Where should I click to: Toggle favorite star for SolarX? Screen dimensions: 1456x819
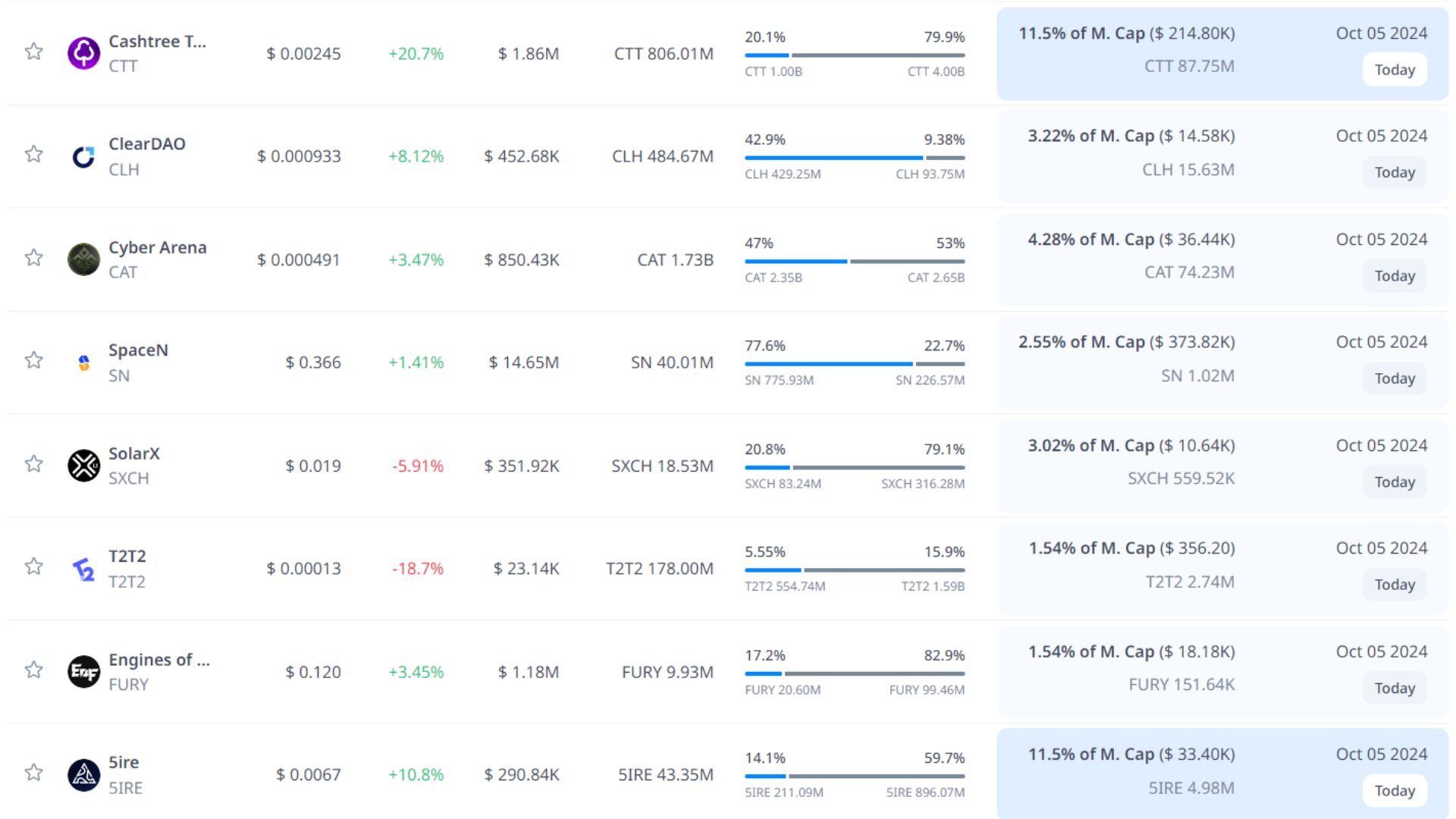coord(33,464)
